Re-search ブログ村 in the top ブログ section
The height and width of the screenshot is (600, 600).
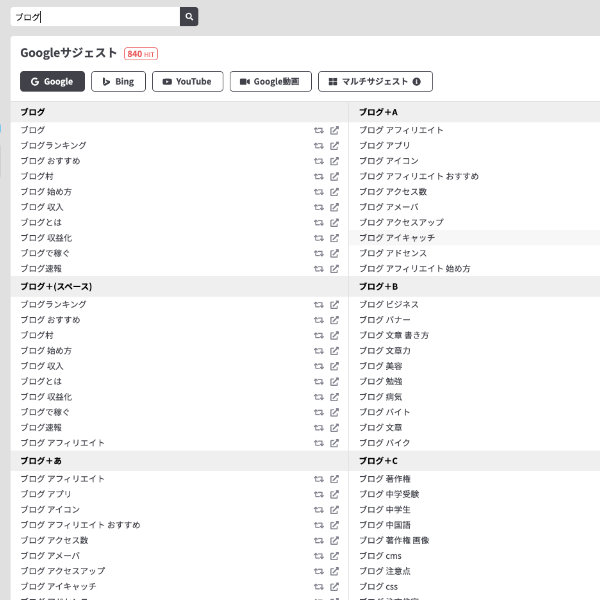(319, 176)
